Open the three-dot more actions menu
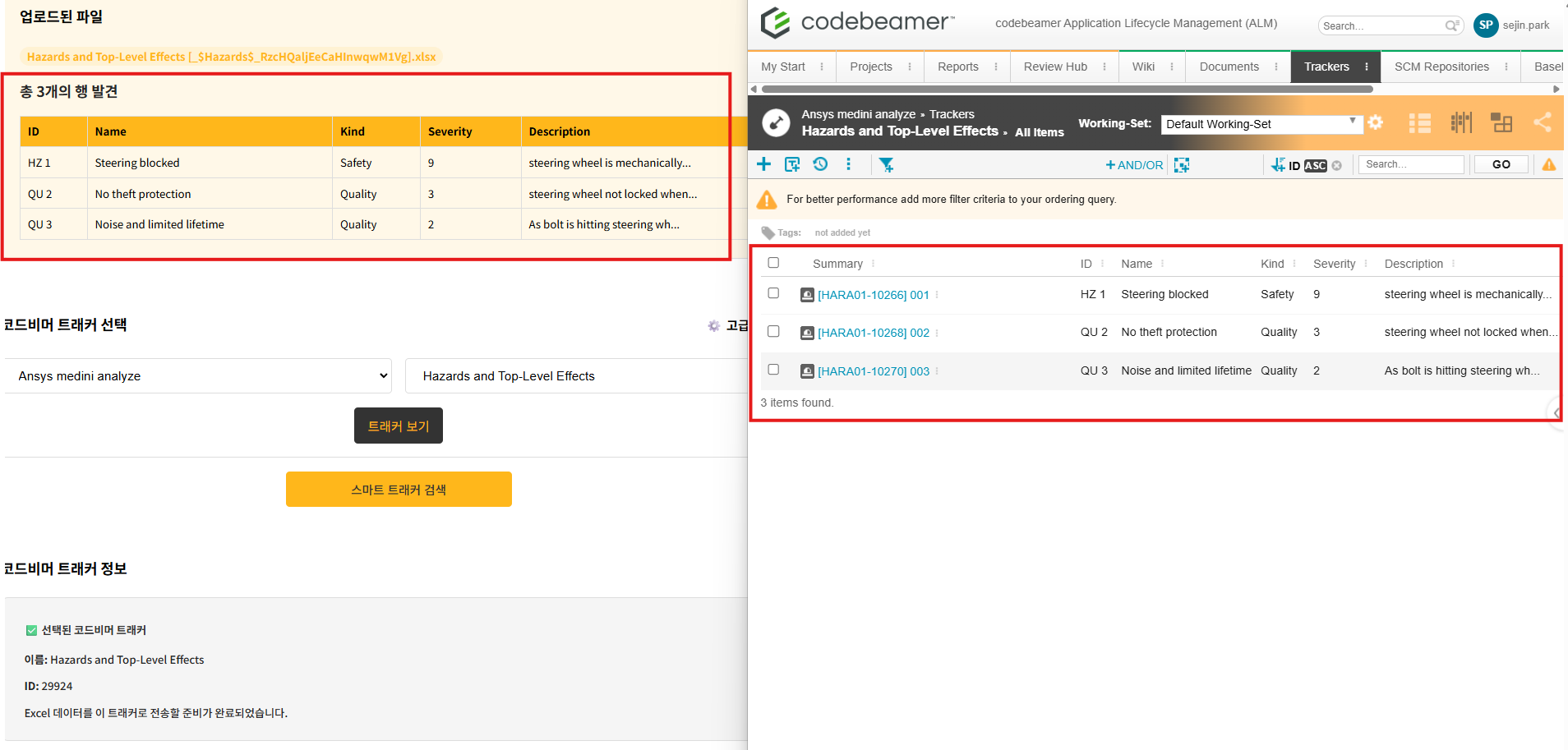The height and width of the screenshot is (750, 1568). pos(848,164)
